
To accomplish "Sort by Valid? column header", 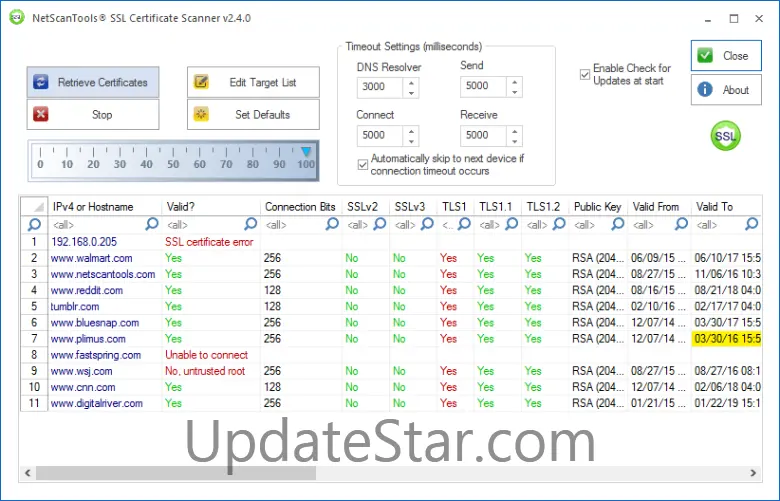I will 211,206.
